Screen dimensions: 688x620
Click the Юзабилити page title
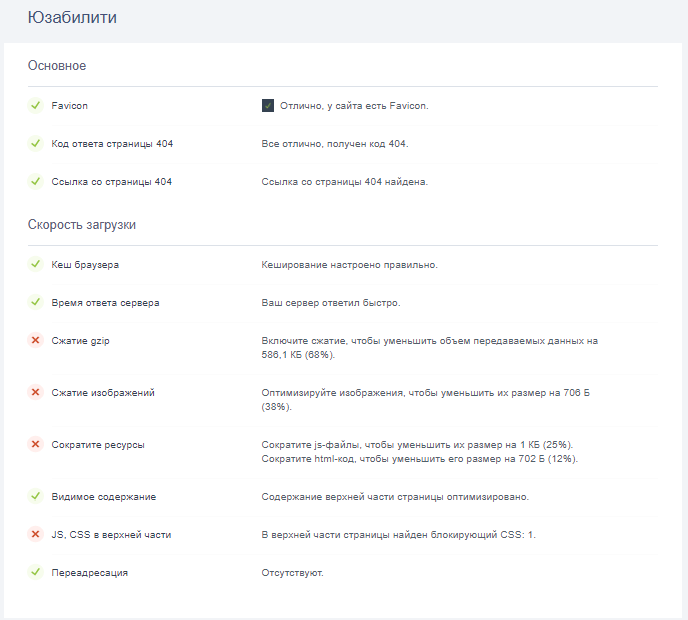click(x=72, y=17)
